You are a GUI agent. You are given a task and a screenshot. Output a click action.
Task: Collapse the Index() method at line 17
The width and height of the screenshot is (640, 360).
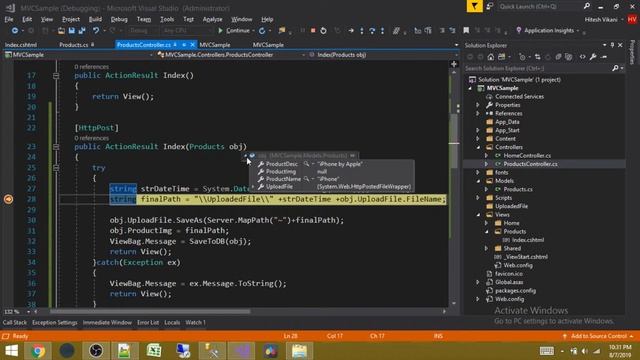[56, 76]
